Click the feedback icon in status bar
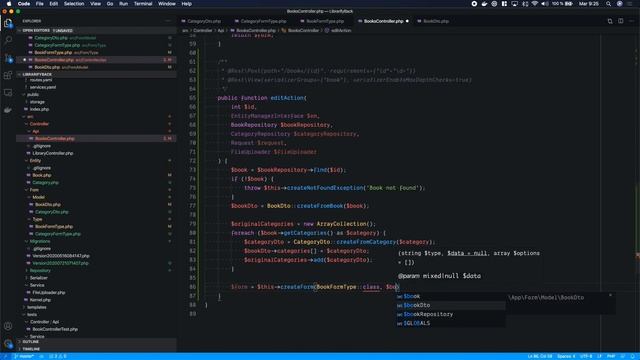The width and height of the screenshot is (640, 360). pyautogui.click(x=623, y=356)
